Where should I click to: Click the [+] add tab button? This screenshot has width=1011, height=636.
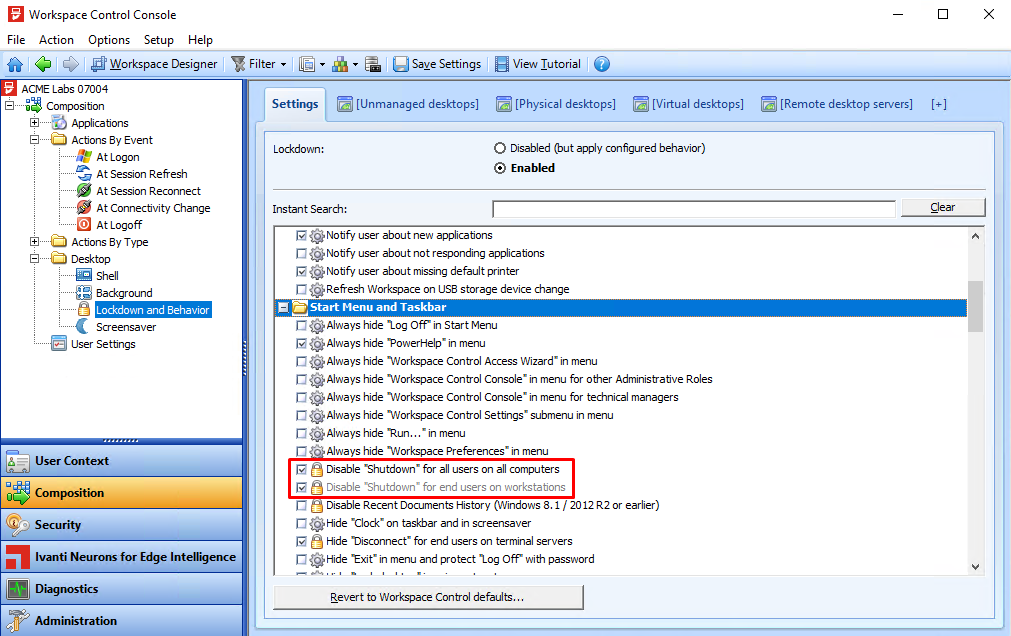(939, 104)
